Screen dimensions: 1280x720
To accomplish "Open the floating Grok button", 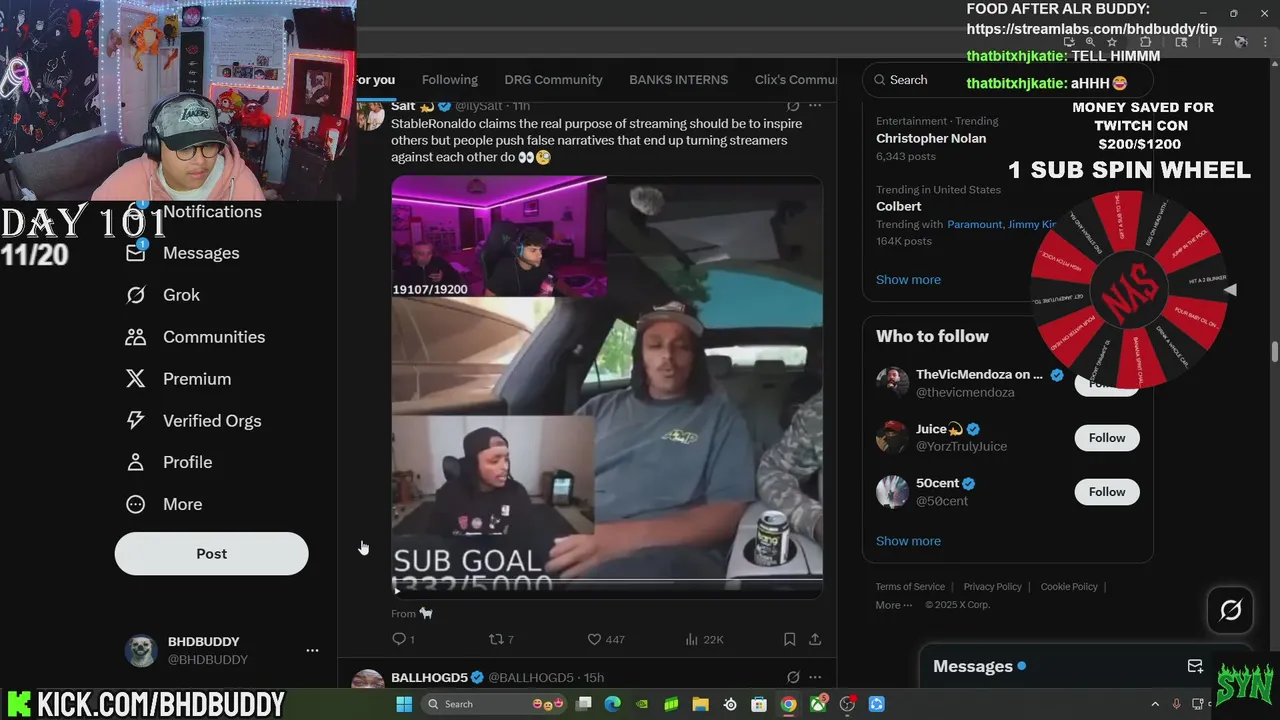I will tap(1230, 610).
